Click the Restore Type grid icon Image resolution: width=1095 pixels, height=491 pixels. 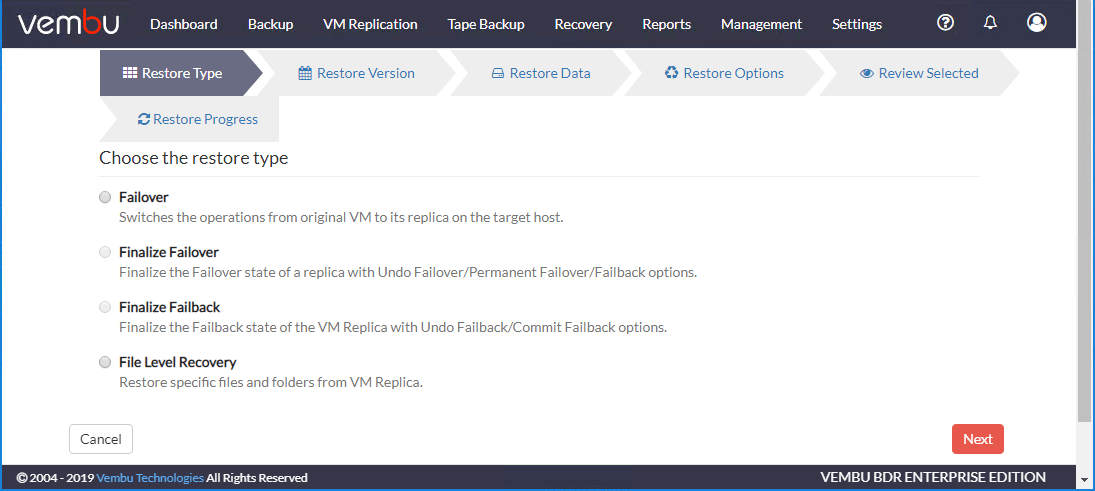[x=130, y=73]
